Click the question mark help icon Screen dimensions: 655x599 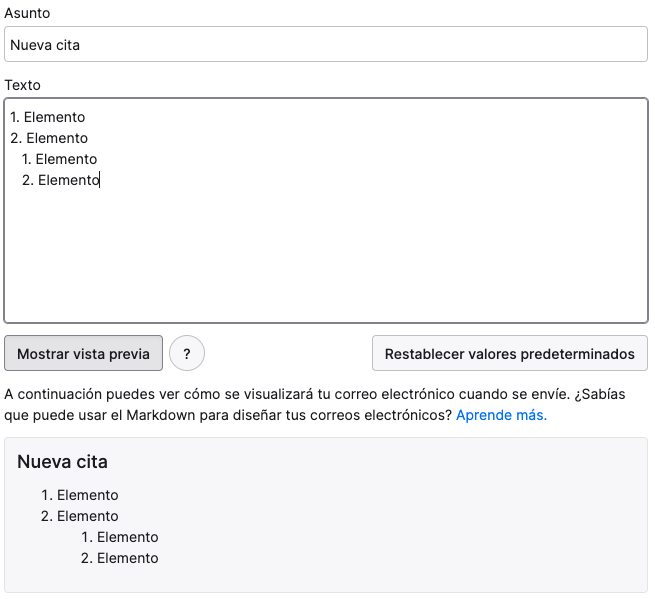tap(187, 353)
